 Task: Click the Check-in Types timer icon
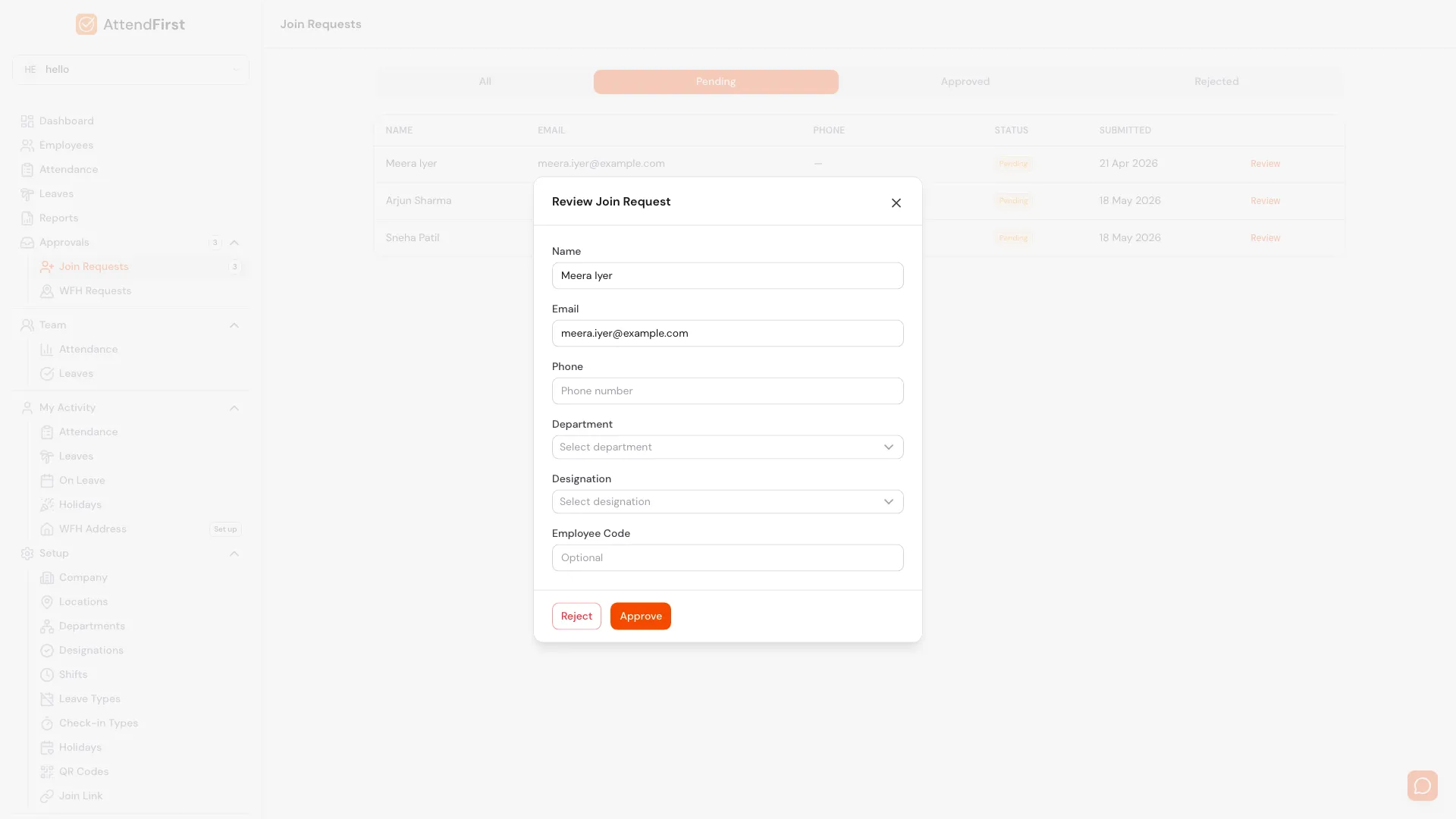tap(47, 723)
